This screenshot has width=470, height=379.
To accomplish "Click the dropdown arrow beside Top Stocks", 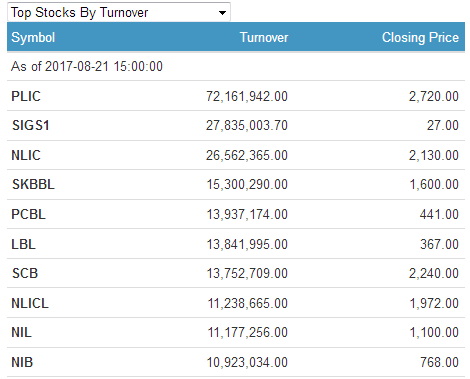I will pyautogui.click(x=222, y=13).
